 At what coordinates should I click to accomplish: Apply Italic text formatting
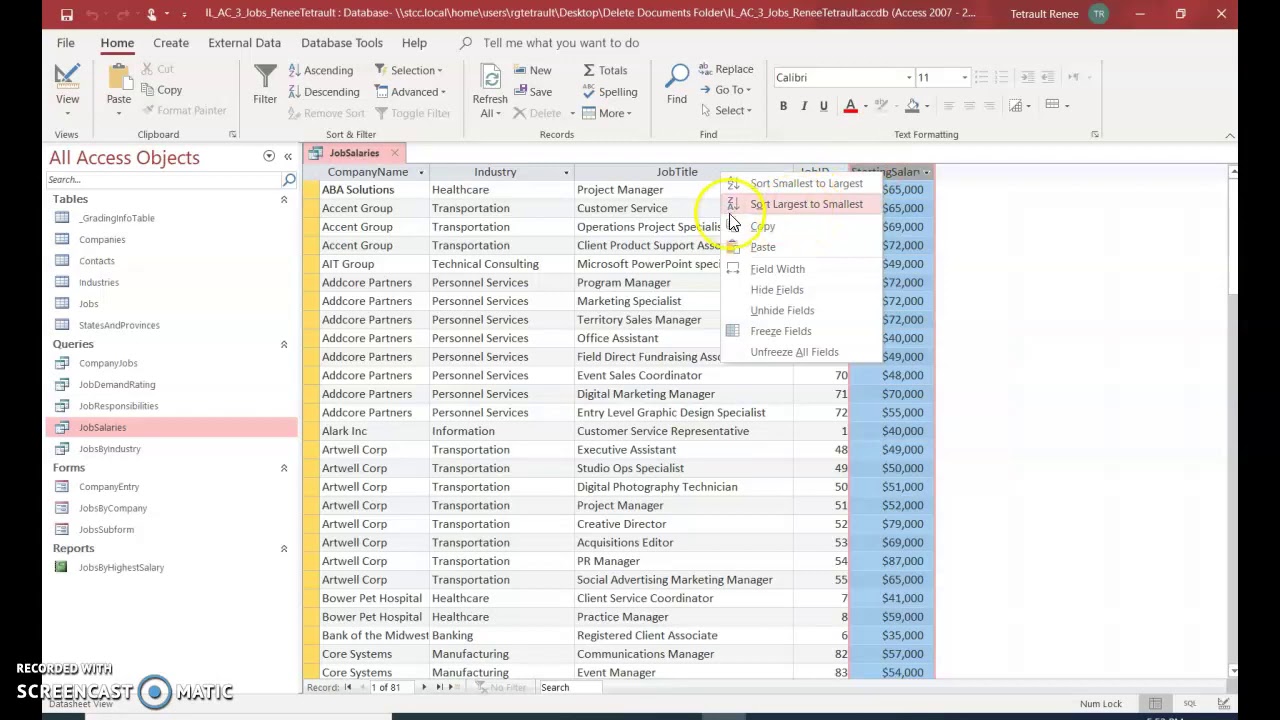click(803, 106)
